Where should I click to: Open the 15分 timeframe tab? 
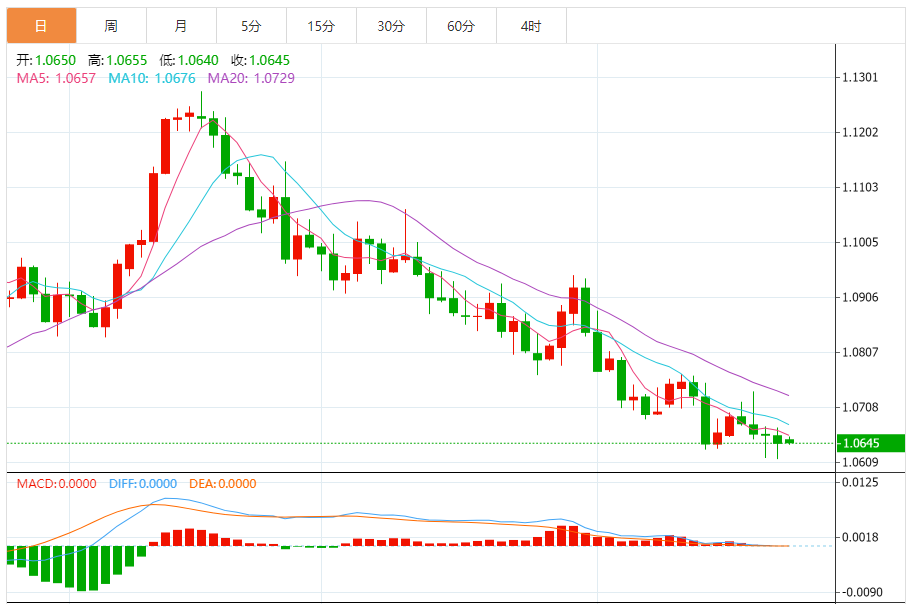point(322,26)
